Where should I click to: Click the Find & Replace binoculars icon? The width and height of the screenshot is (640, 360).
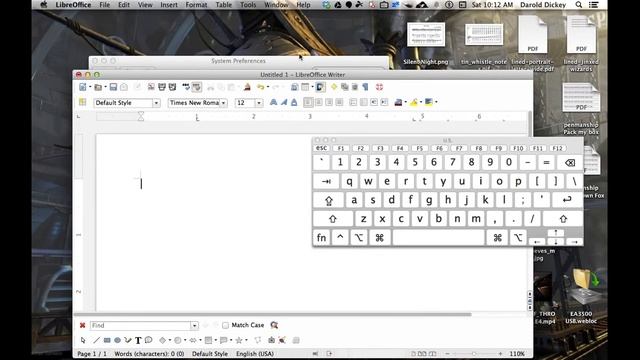pyautogui.click(x=274, y=325)
